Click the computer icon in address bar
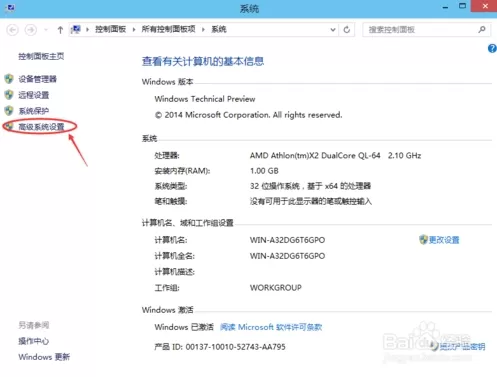This screenshot has height=377, width=497. [x=76, y=30]
